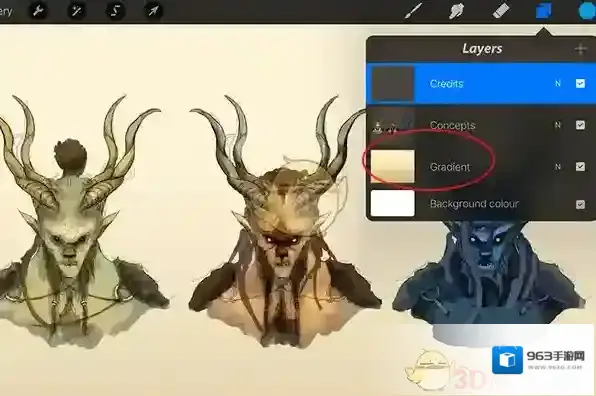
Task: Select the Smudge tool
Action: click(456, 11)
